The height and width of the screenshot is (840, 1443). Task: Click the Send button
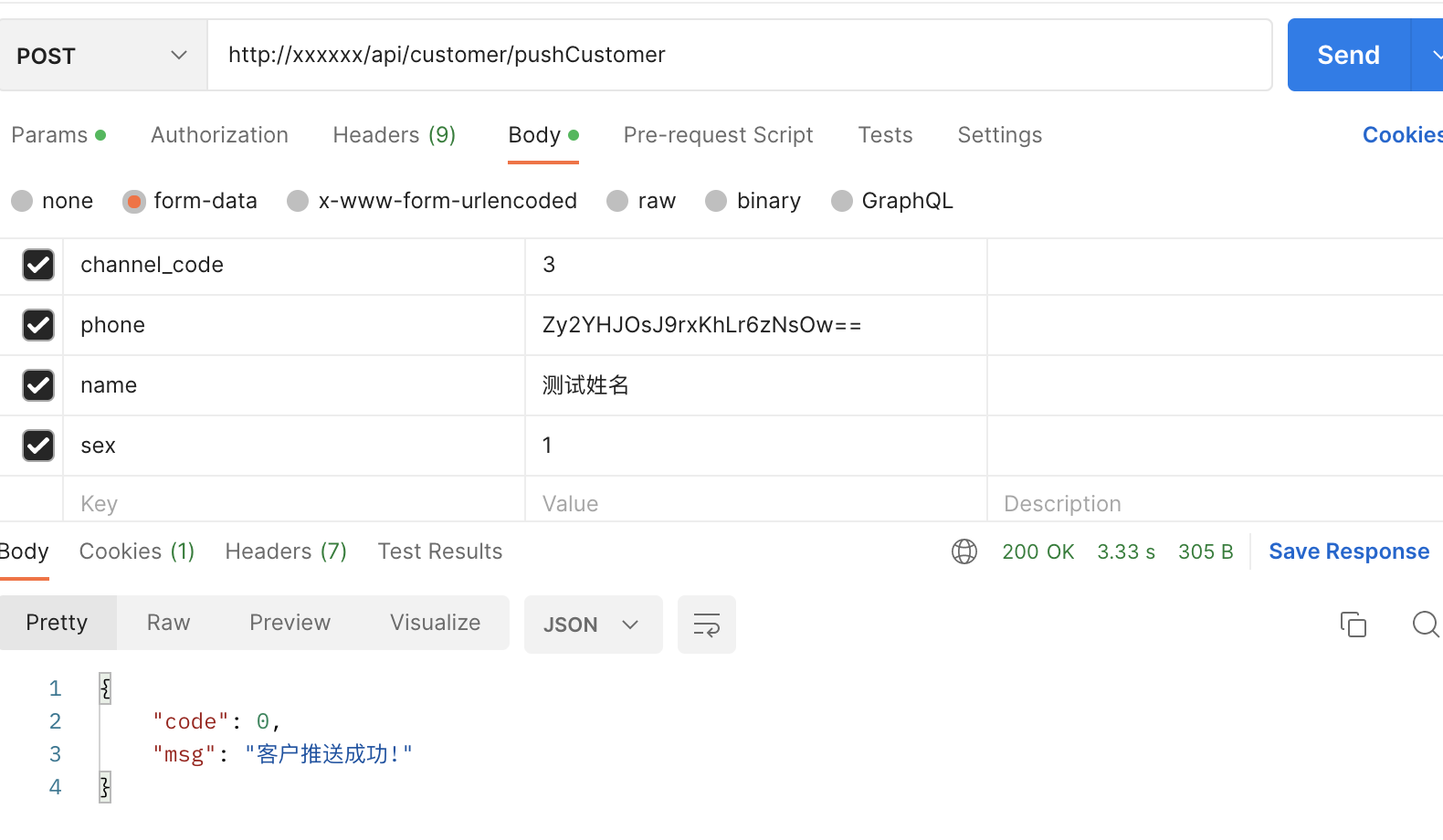1348,55
